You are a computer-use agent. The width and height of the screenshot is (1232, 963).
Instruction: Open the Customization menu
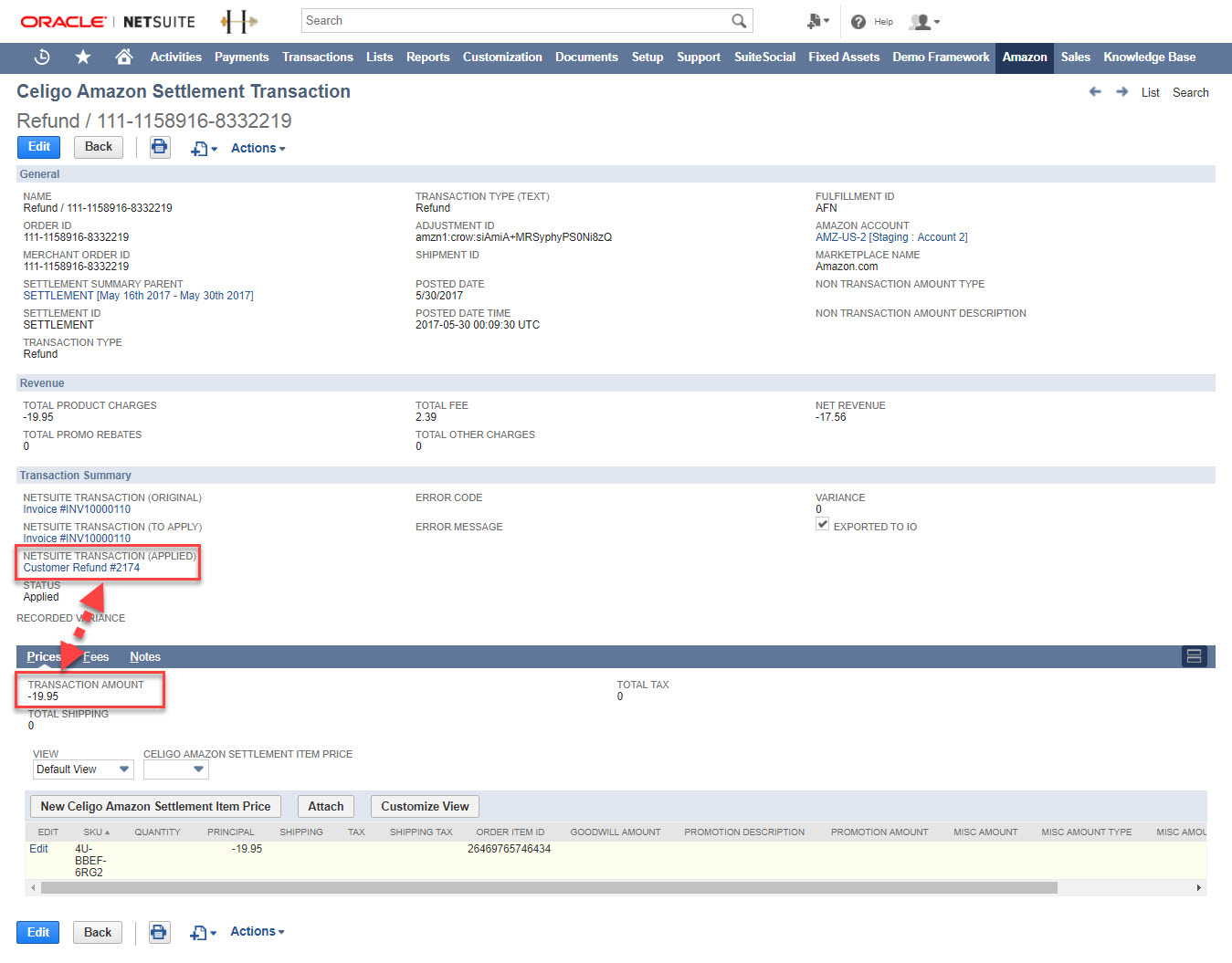[x=502, y=57]
